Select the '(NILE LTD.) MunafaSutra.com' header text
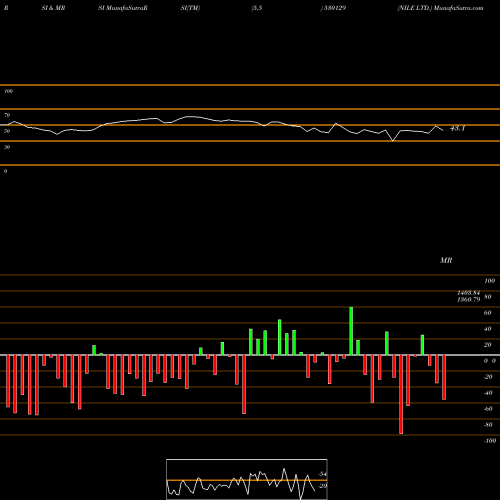The width and height of the screenshot is (500, 500). pos(440,8)
